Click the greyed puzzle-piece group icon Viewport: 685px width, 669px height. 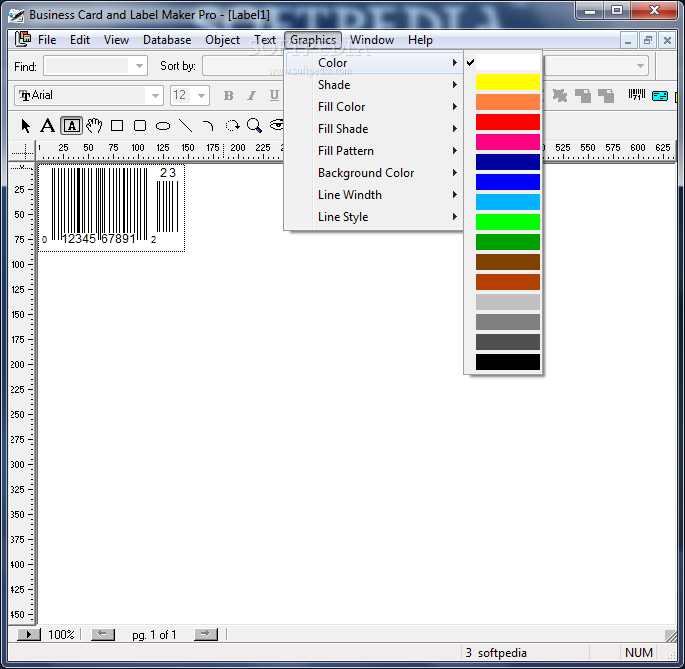pyautogui.click(x=560, y=95)
